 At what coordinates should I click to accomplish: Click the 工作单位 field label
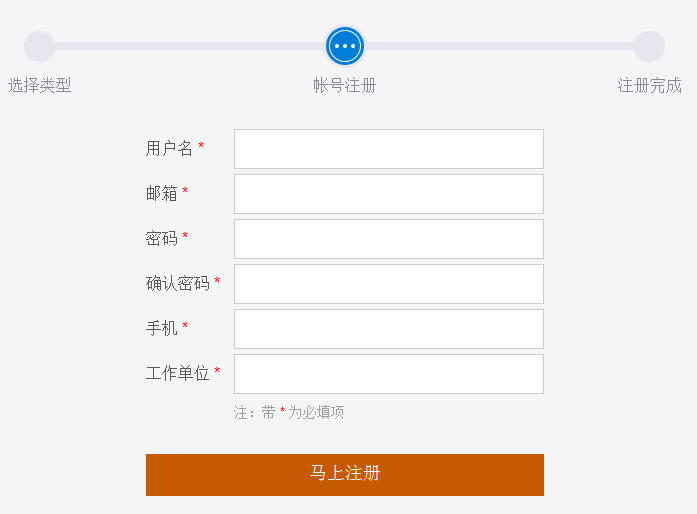pos(177,373)
